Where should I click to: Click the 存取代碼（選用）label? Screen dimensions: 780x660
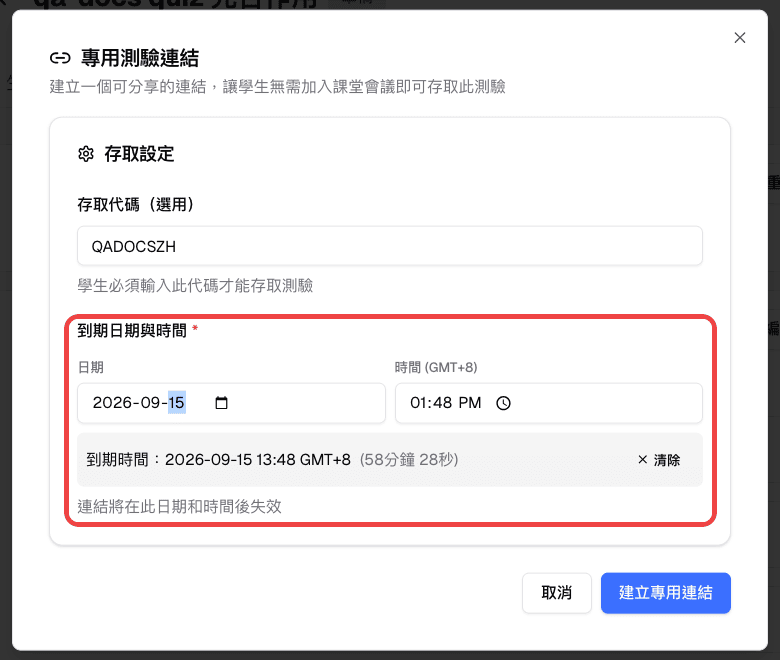point(135,204)
